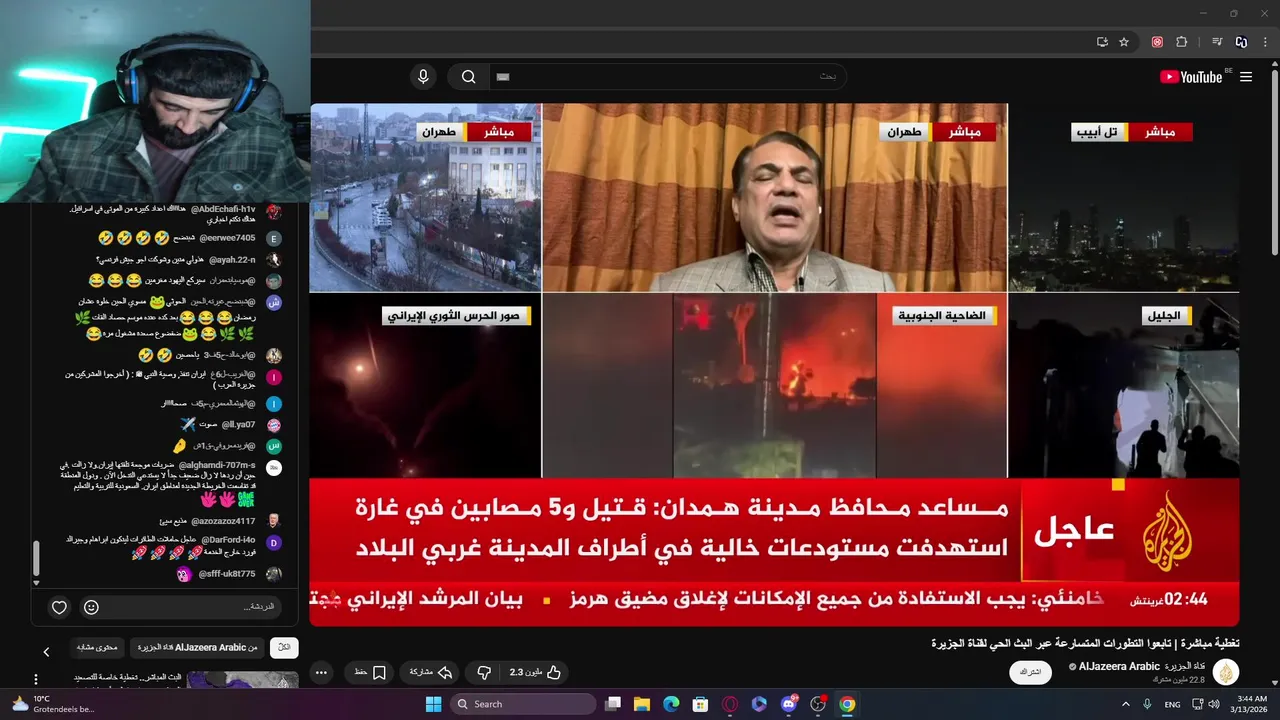Select the 'All' filter chip
Viewport: 1280px width, 720px height.
point(284,647)
